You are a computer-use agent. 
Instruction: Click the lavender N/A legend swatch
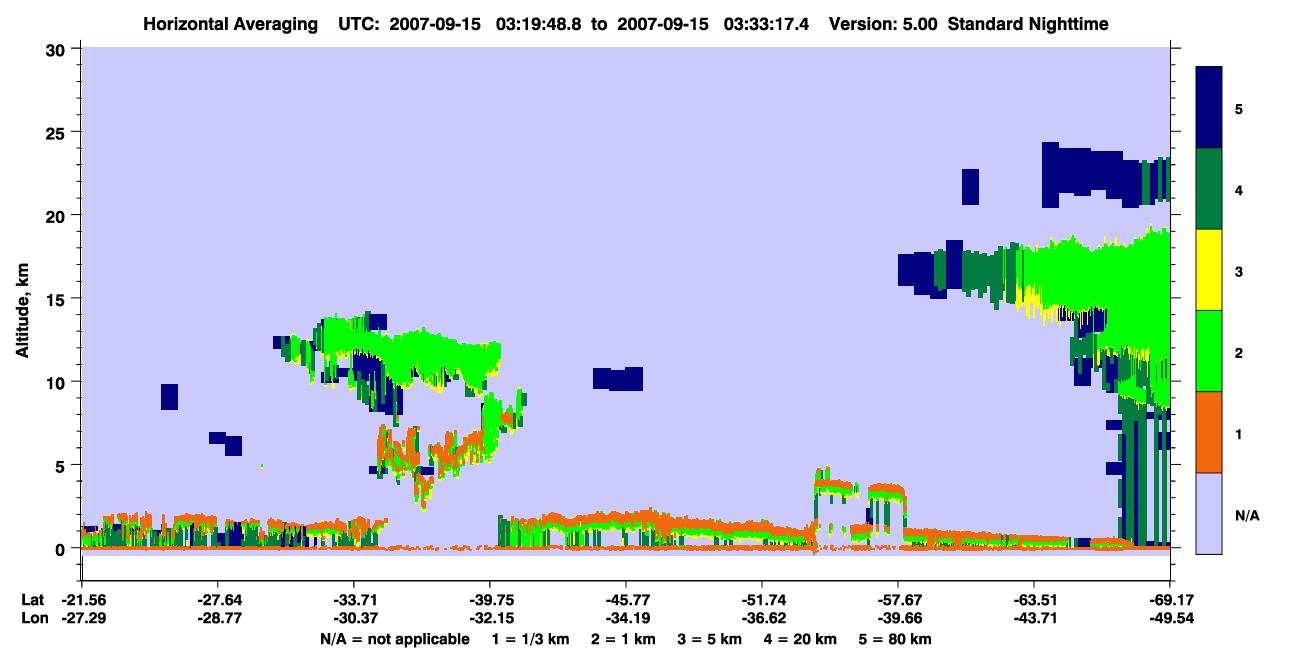click(1209, 513)
